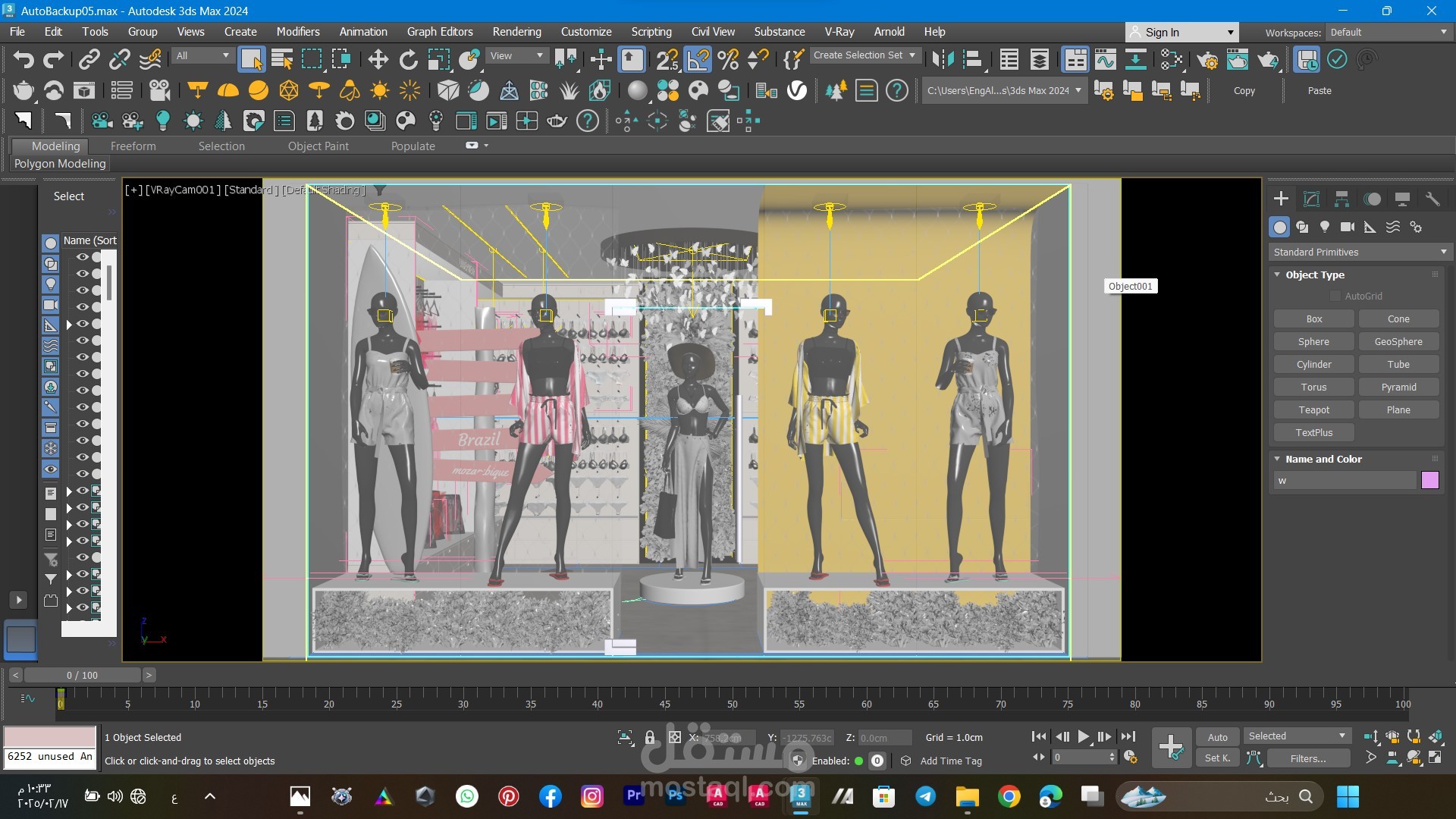The width and height of the screenshot is (1456, 819).
Task: Open the Modifiers menu
Action: tap(297, 32)
